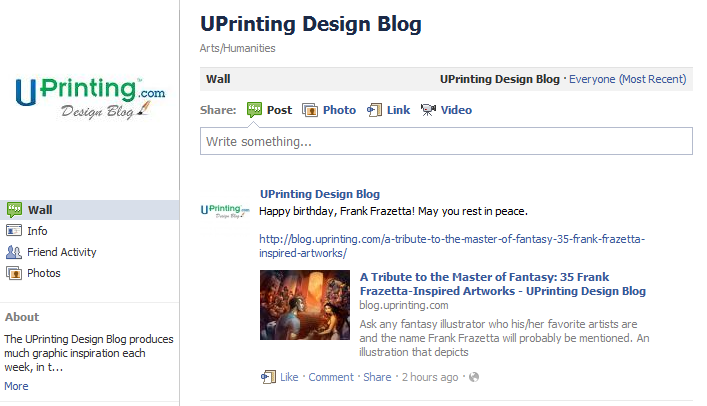Filter wall by UPrinting Design Blog posts
This screenshot has width=707, height=406.
500,79
